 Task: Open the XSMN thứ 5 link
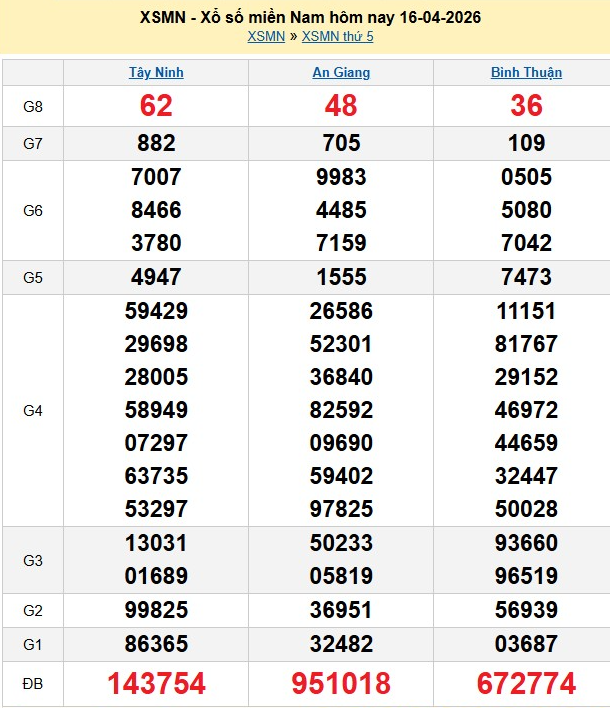(x=337, y=37)
